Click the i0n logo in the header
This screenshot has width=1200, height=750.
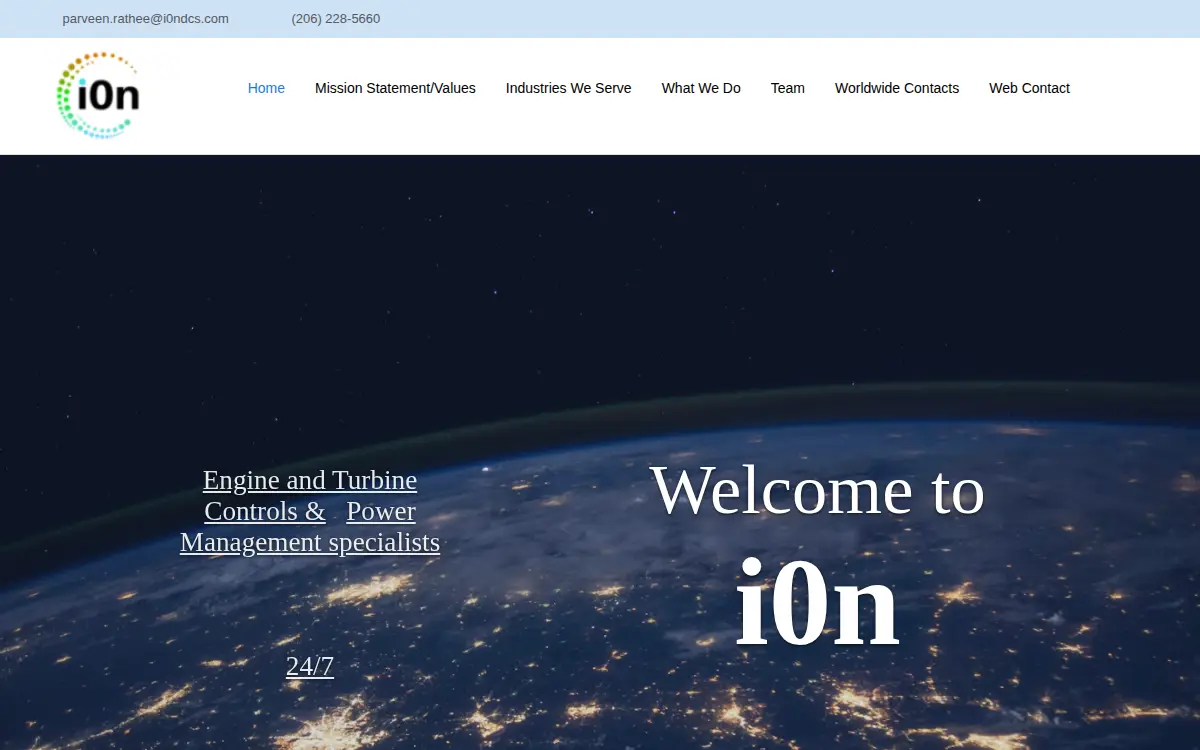98,95
